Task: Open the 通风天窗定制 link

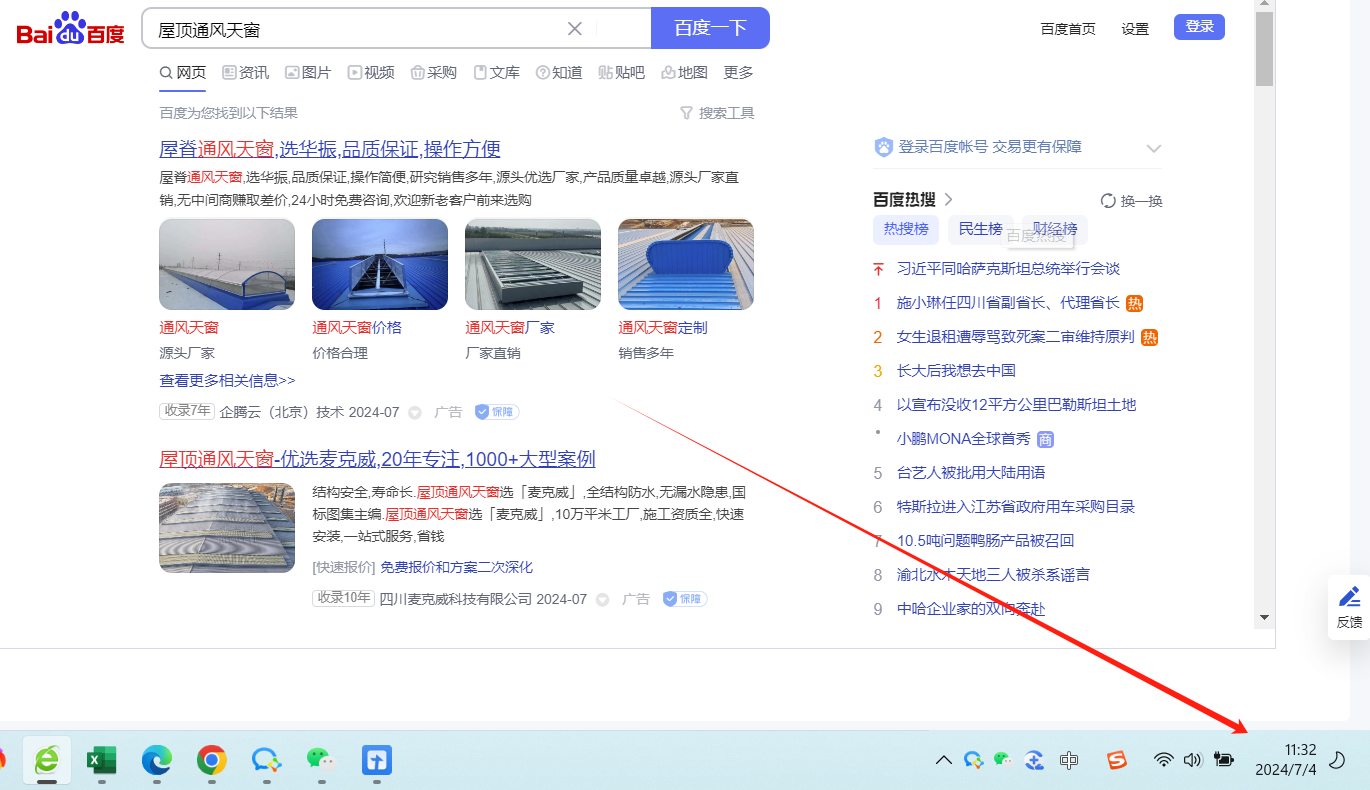Action: click(x=663, y=327)
